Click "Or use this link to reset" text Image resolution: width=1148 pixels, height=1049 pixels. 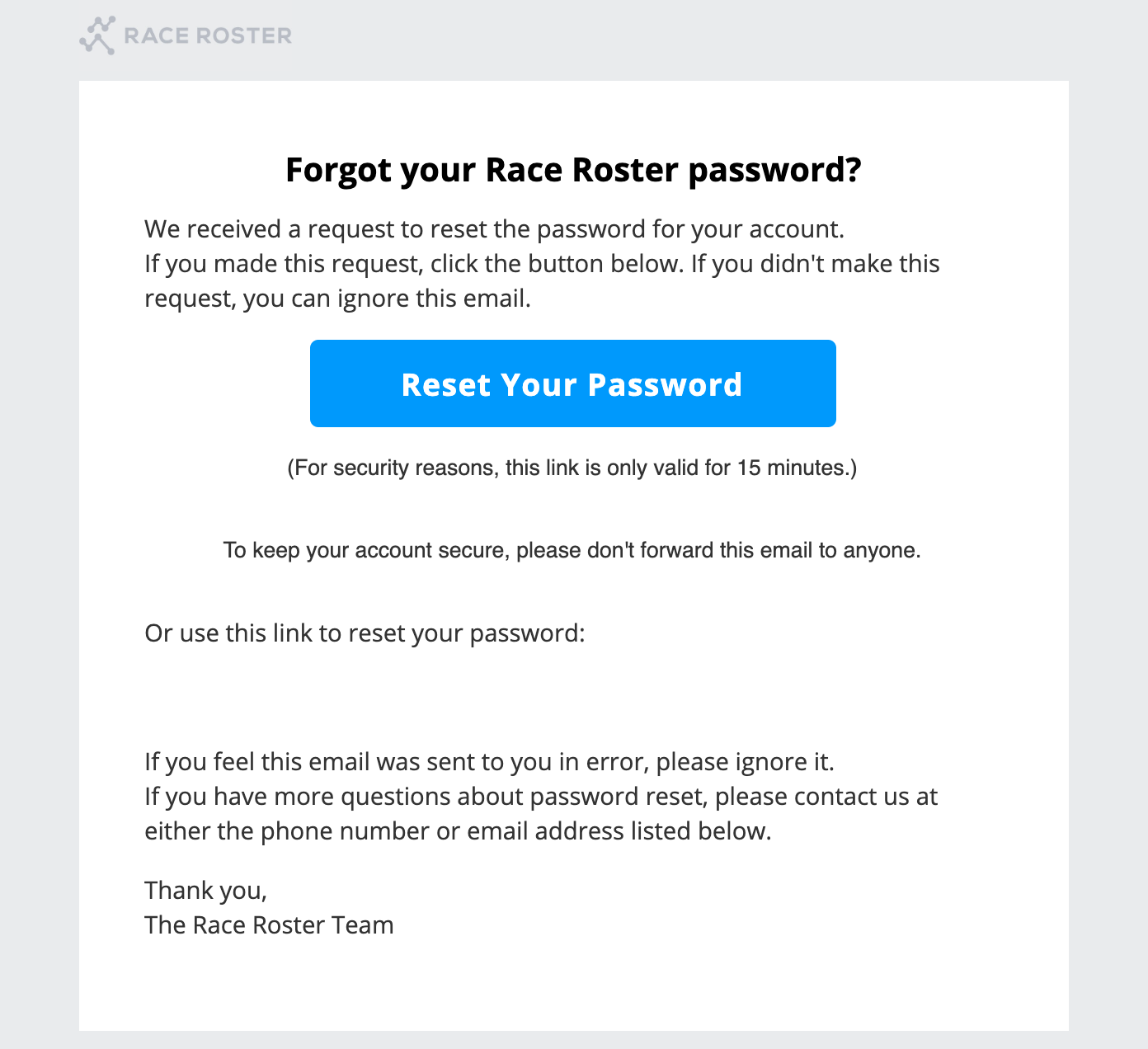coord(365,633)
